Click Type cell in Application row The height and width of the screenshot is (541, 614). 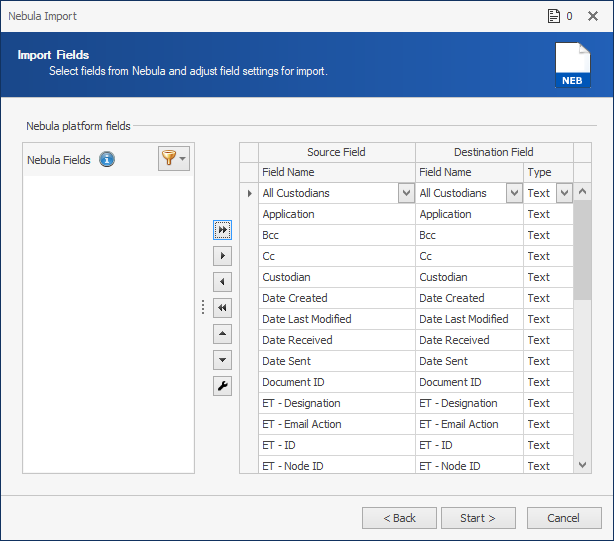tap(548, 214)
